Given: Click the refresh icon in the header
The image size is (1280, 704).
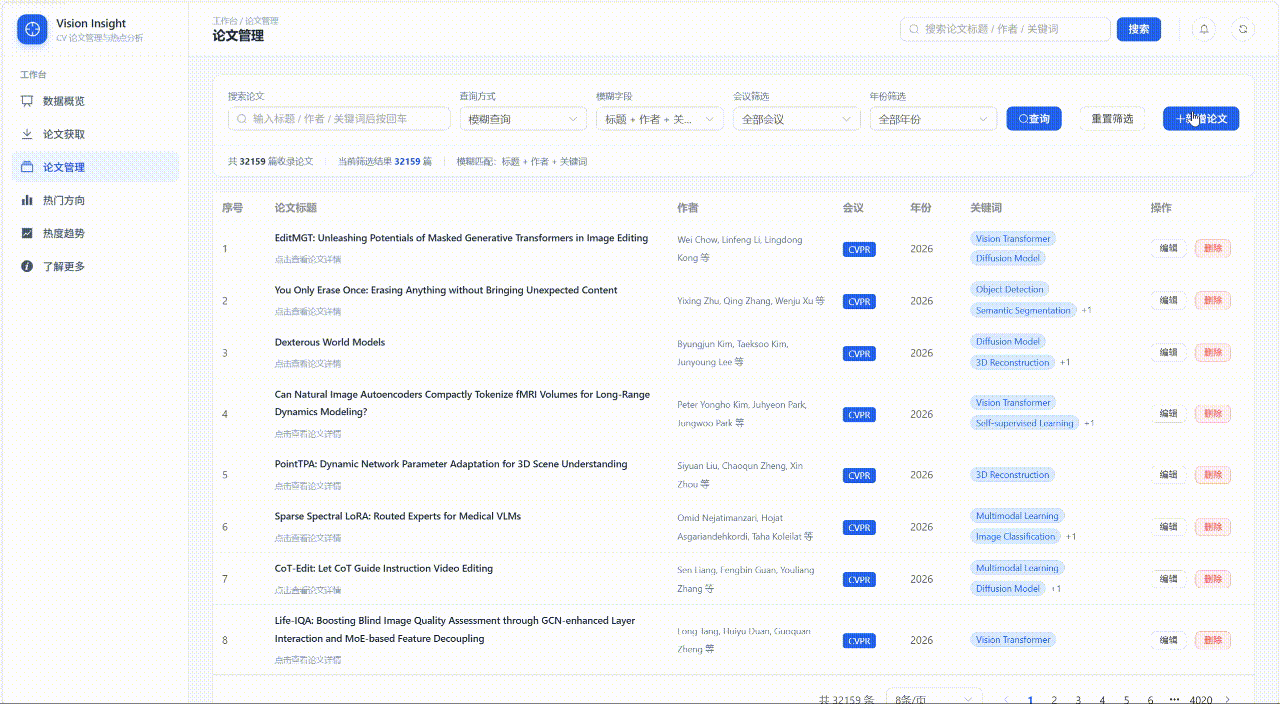Looking at the screenshot, I should click(x=1243, y=29).
